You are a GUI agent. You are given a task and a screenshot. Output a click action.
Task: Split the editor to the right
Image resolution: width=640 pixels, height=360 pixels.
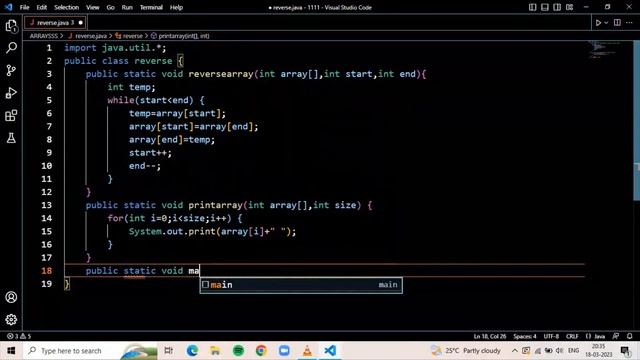tap(617, 22)
